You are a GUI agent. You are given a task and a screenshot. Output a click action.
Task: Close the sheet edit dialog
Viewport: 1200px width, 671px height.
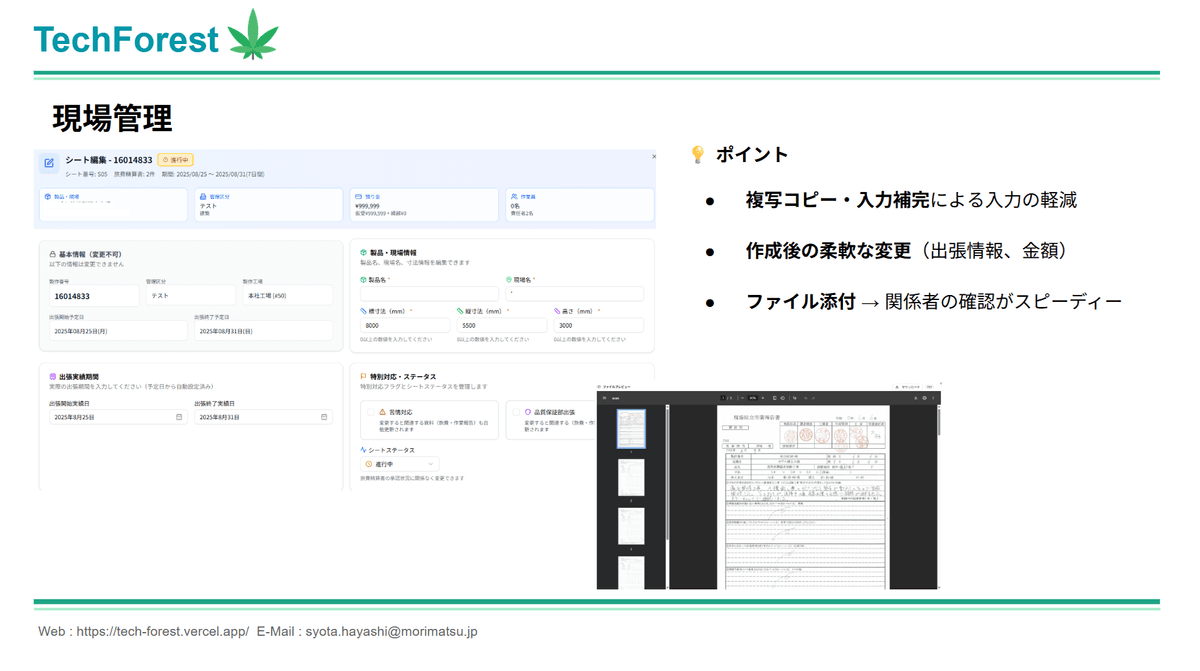(x=653, y=156)
